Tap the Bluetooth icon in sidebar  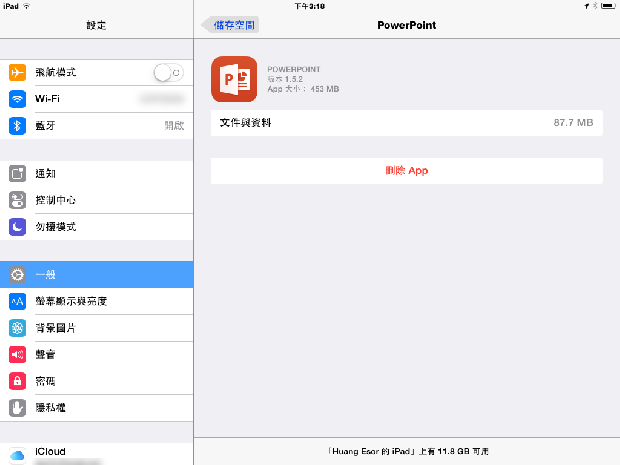click(17, 126)
